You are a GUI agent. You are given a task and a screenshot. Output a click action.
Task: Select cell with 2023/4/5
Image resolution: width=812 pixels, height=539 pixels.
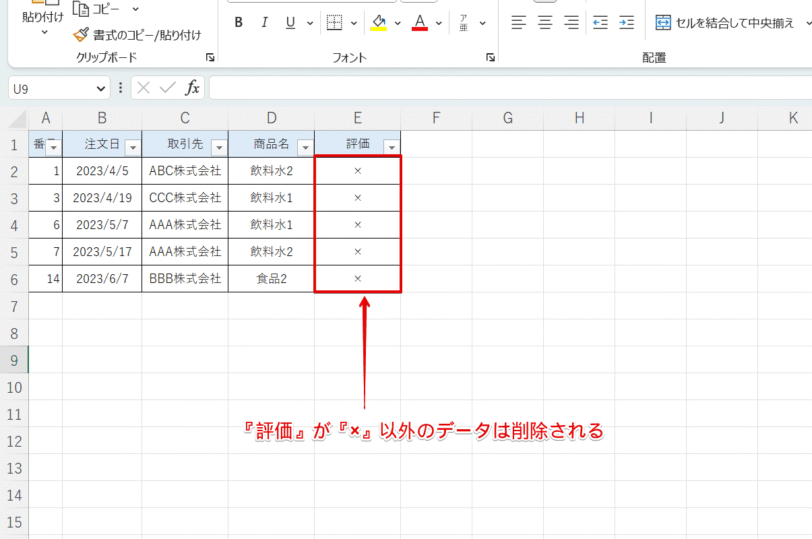coord(102,171)
